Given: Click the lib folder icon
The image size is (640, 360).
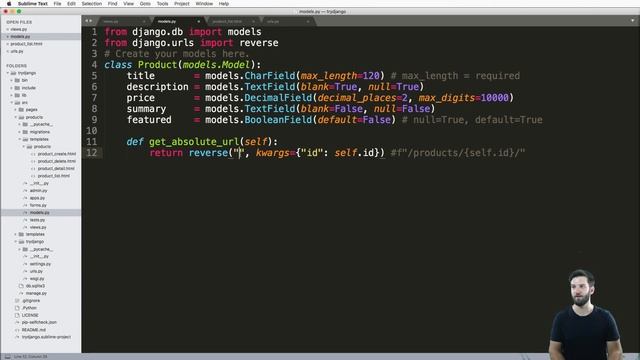Looking at the screenshot, I should pyautogui.click(x=17, y=95).
